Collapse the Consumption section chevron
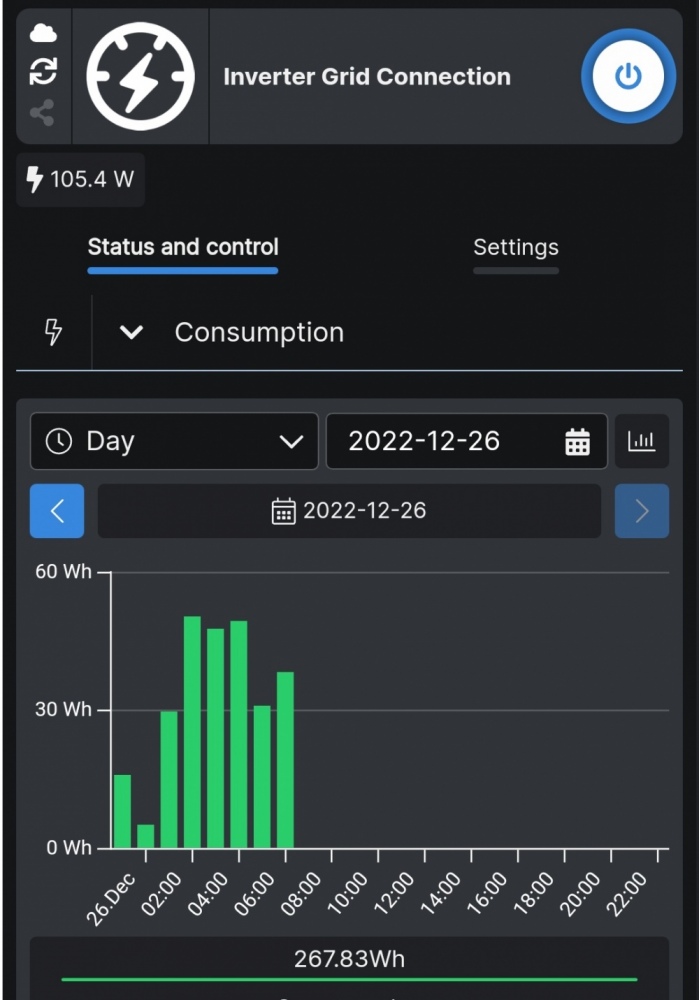The width and height of the screenshot is (699, 1000). pos(131,333)
